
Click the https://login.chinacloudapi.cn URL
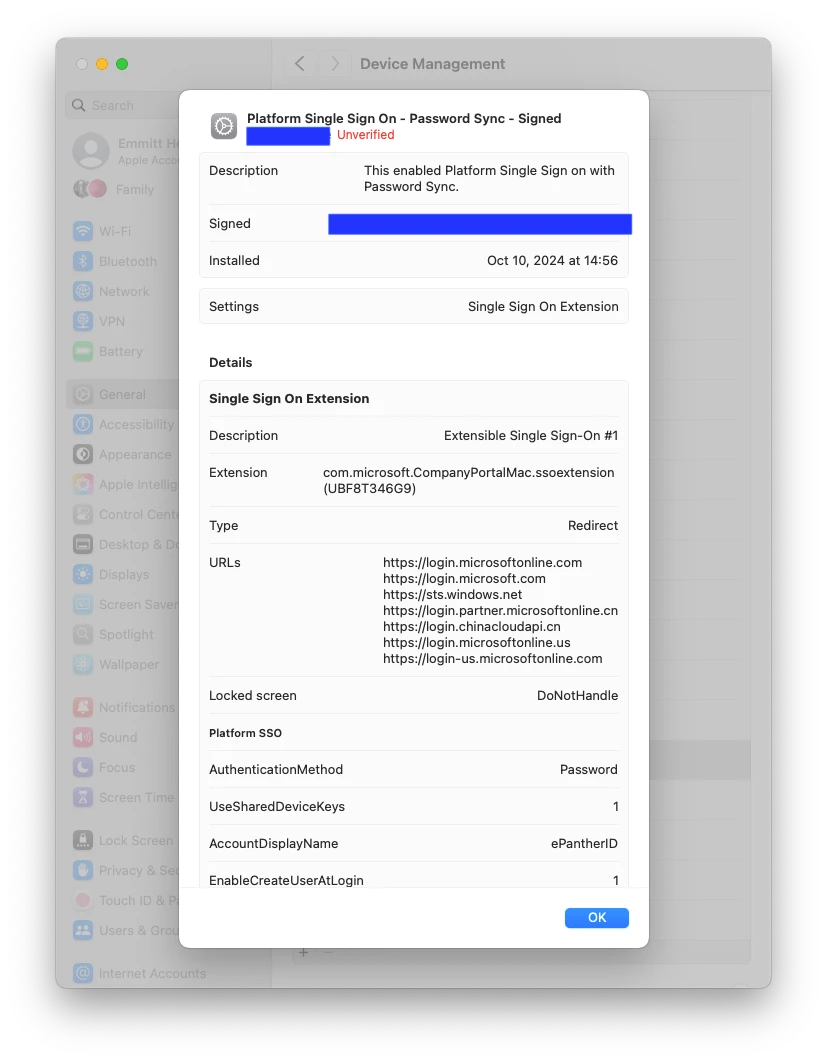[x=471, y=626]
